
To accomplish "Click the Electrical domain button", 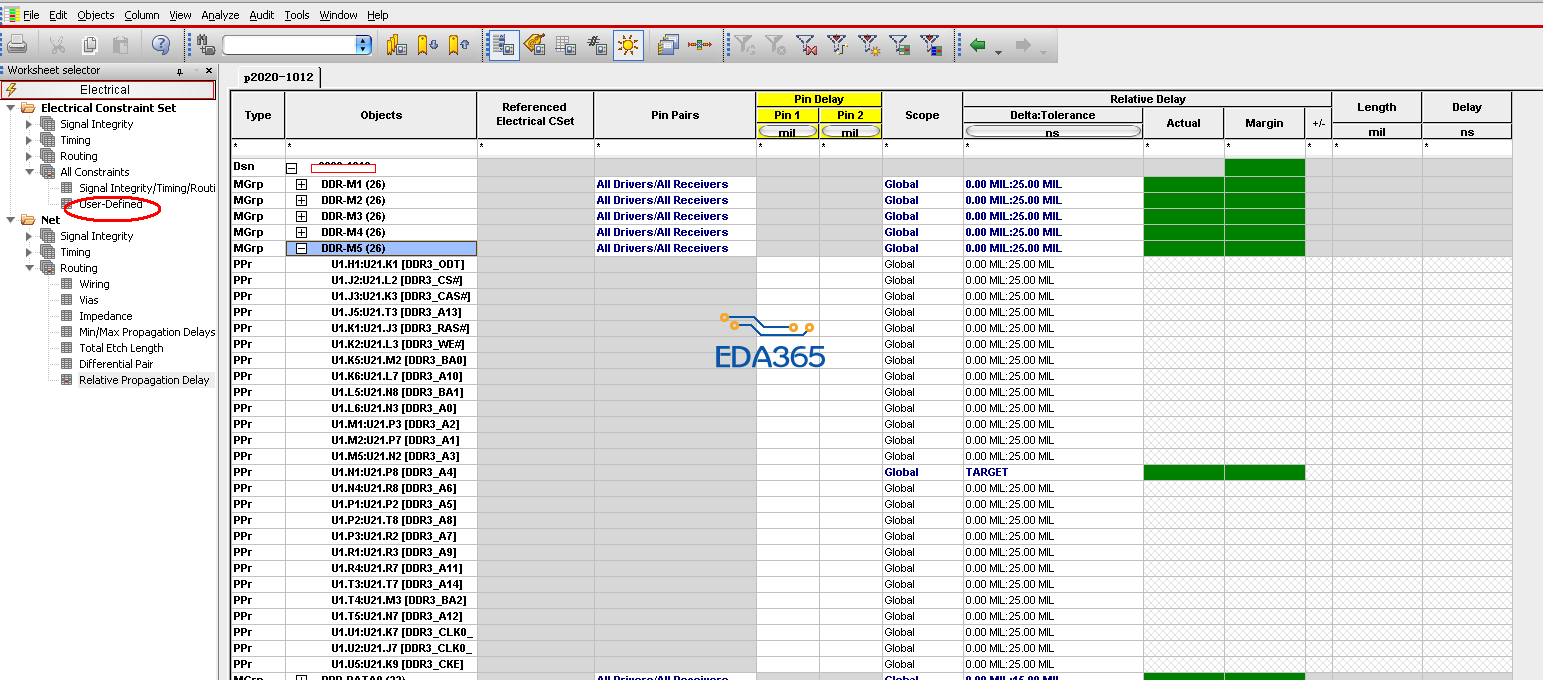I will 107,90.
